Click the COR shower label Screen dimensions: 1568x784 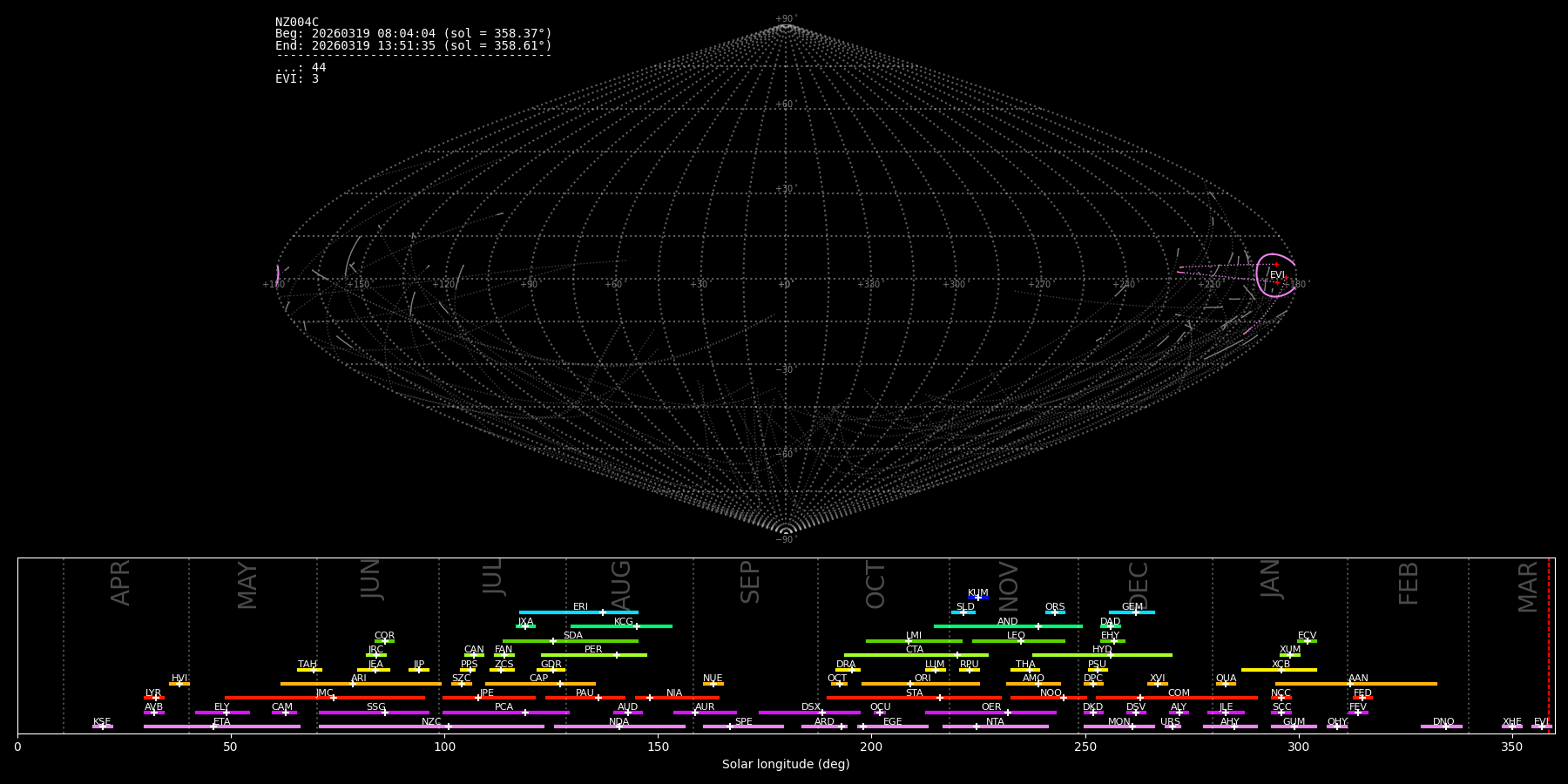384,636
